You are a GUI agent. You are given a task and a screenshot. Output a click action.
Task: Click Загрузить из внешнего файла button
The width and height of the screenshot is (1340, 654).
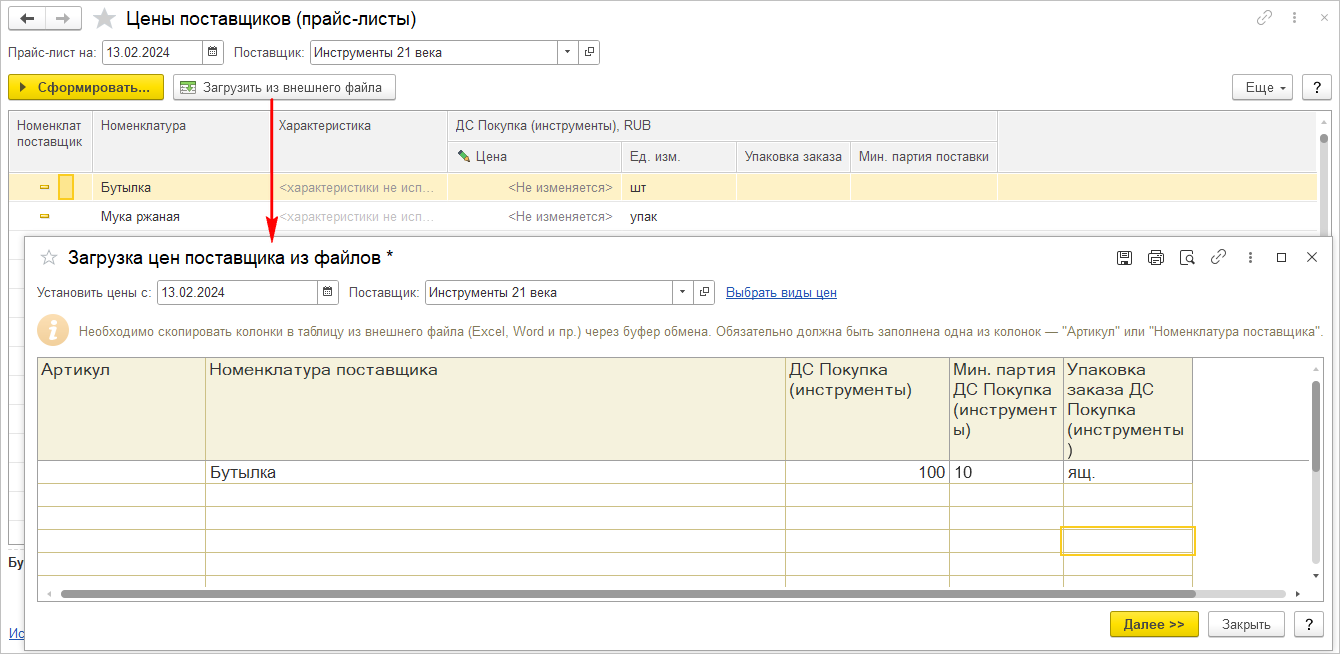pos(284,88)
